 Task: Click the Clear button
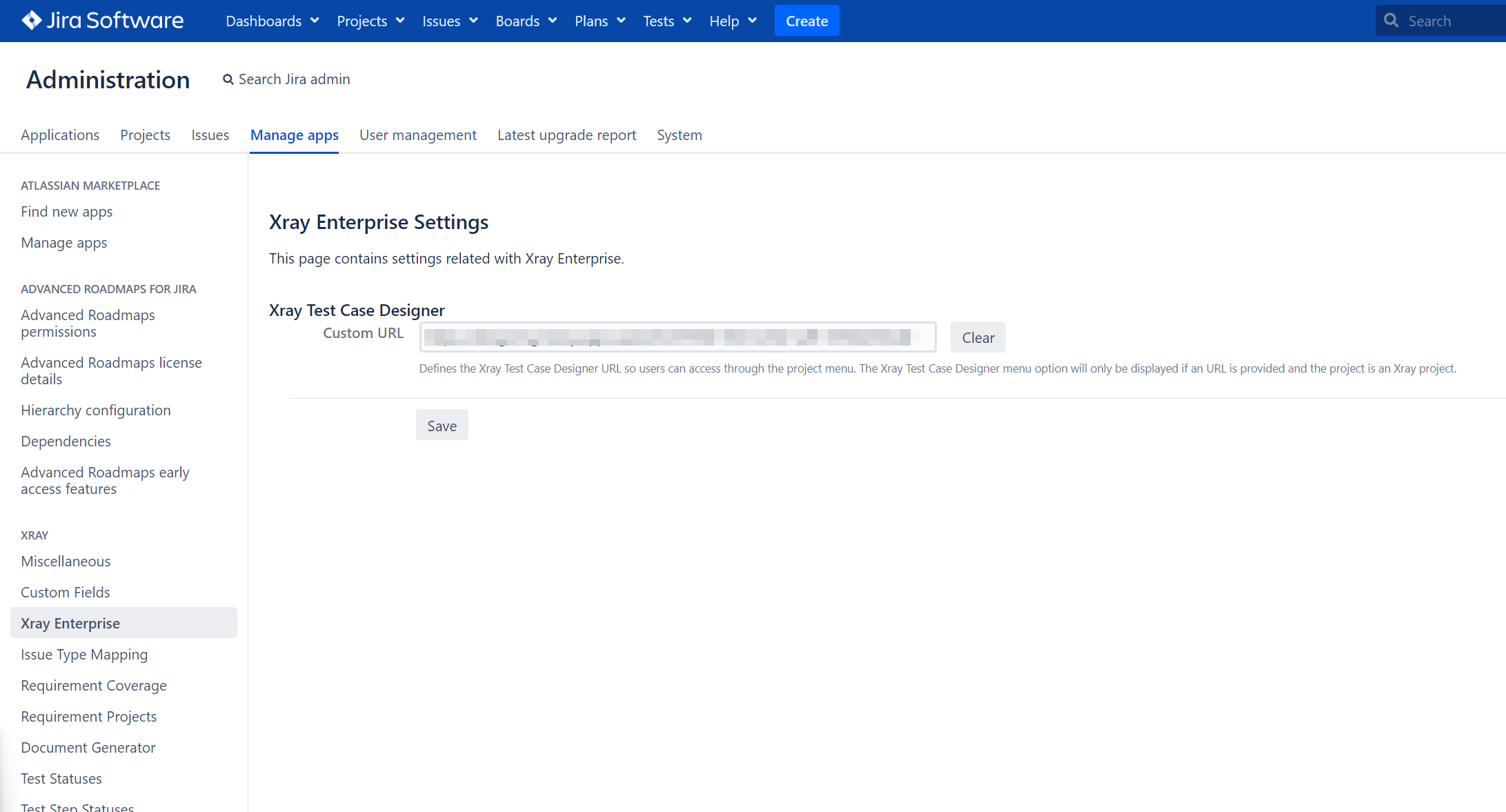[x=978, y=337]
